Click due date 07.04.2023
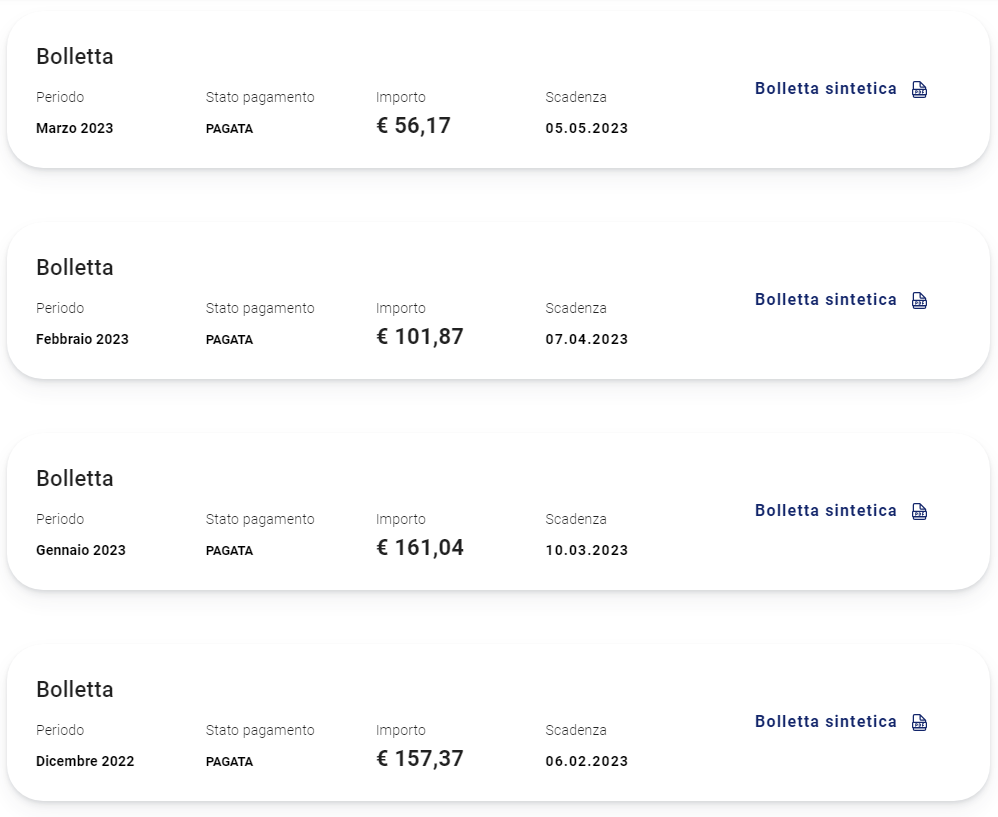The image size is (998, 817). click(x=587, y=339)
